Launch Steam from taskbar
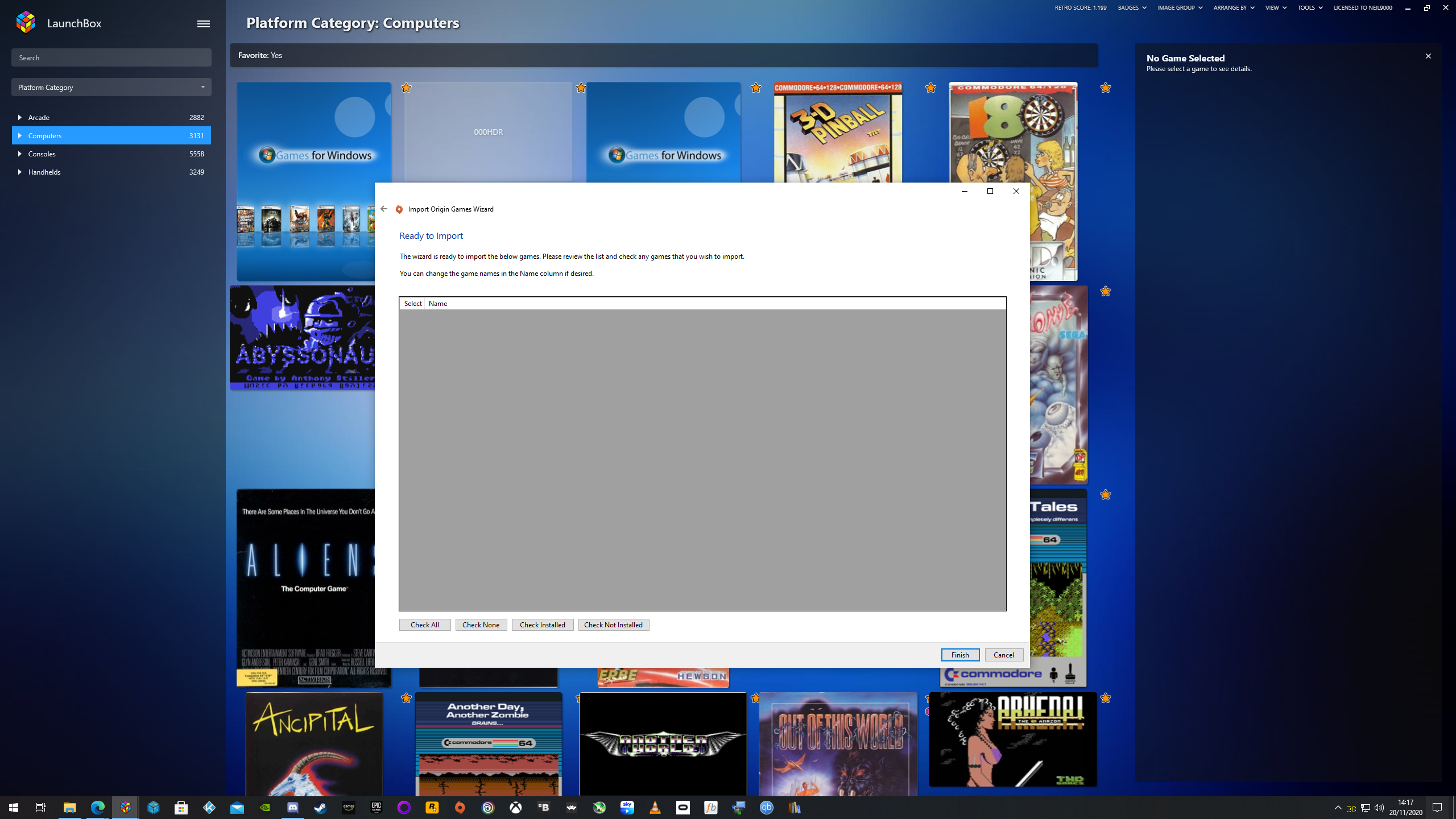 point(320,807)
